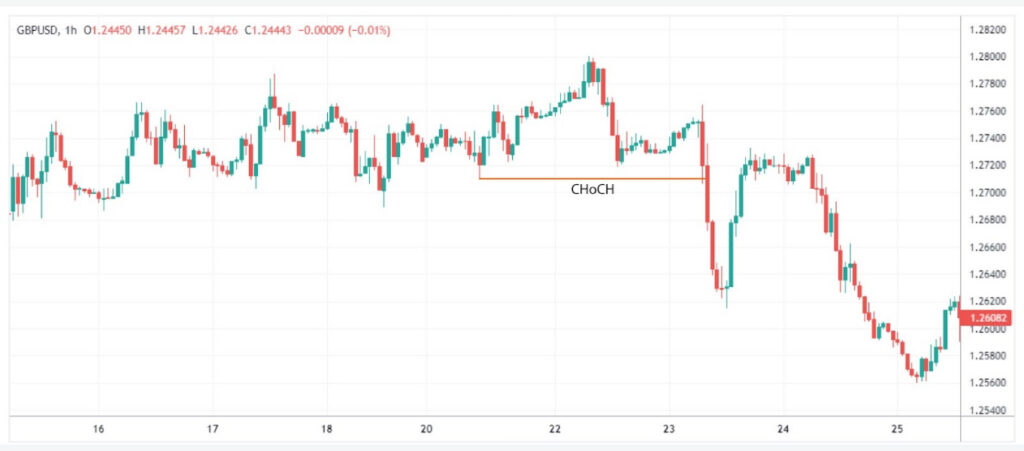Click the open price value O1.24450
Viewport: 1024px width, 451px height.
click(x=107, y=30)
